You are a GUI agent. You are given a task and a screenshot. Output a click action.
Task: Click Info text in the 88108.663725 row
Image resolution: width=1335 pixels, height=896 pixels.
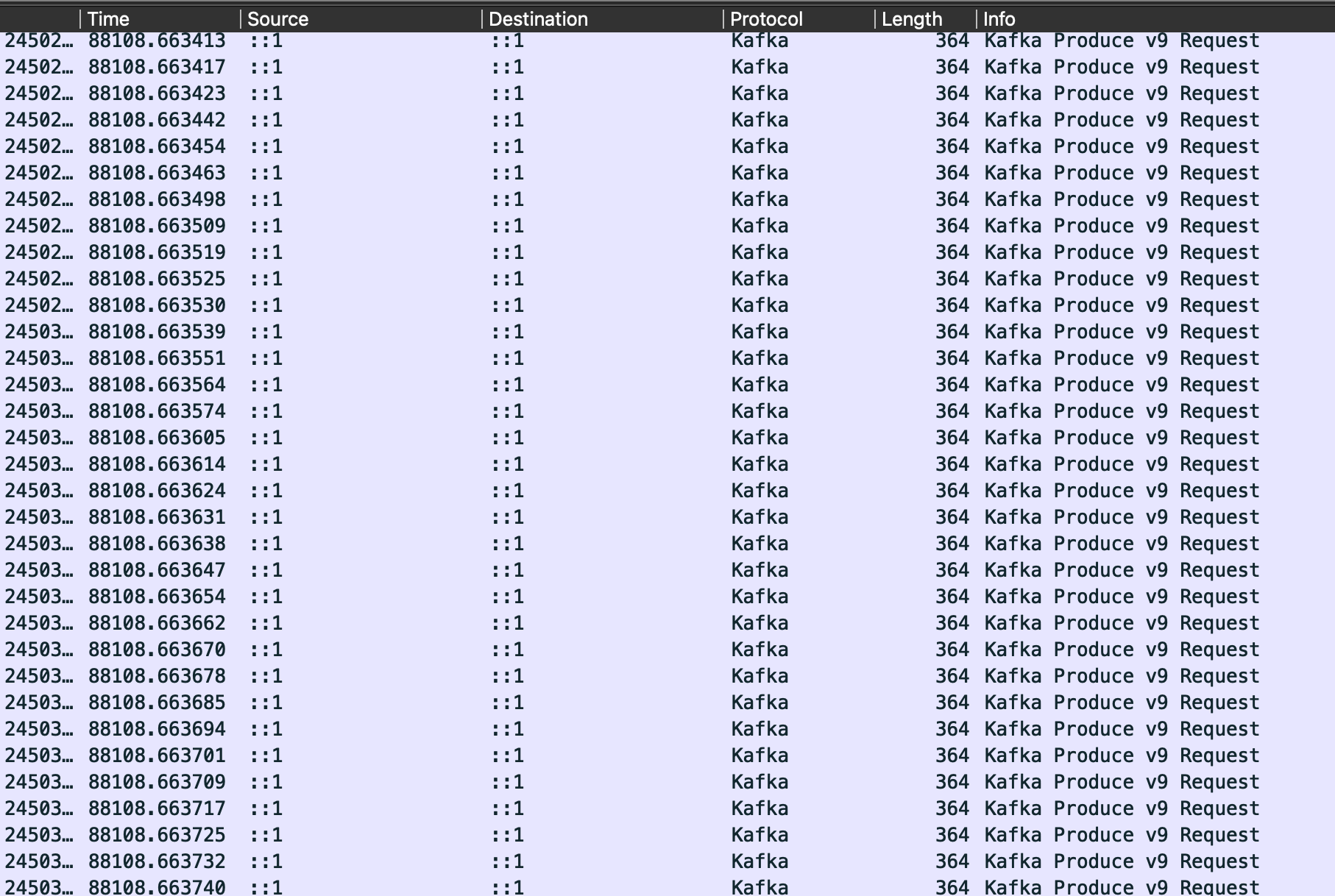(x=1122, y=835)
